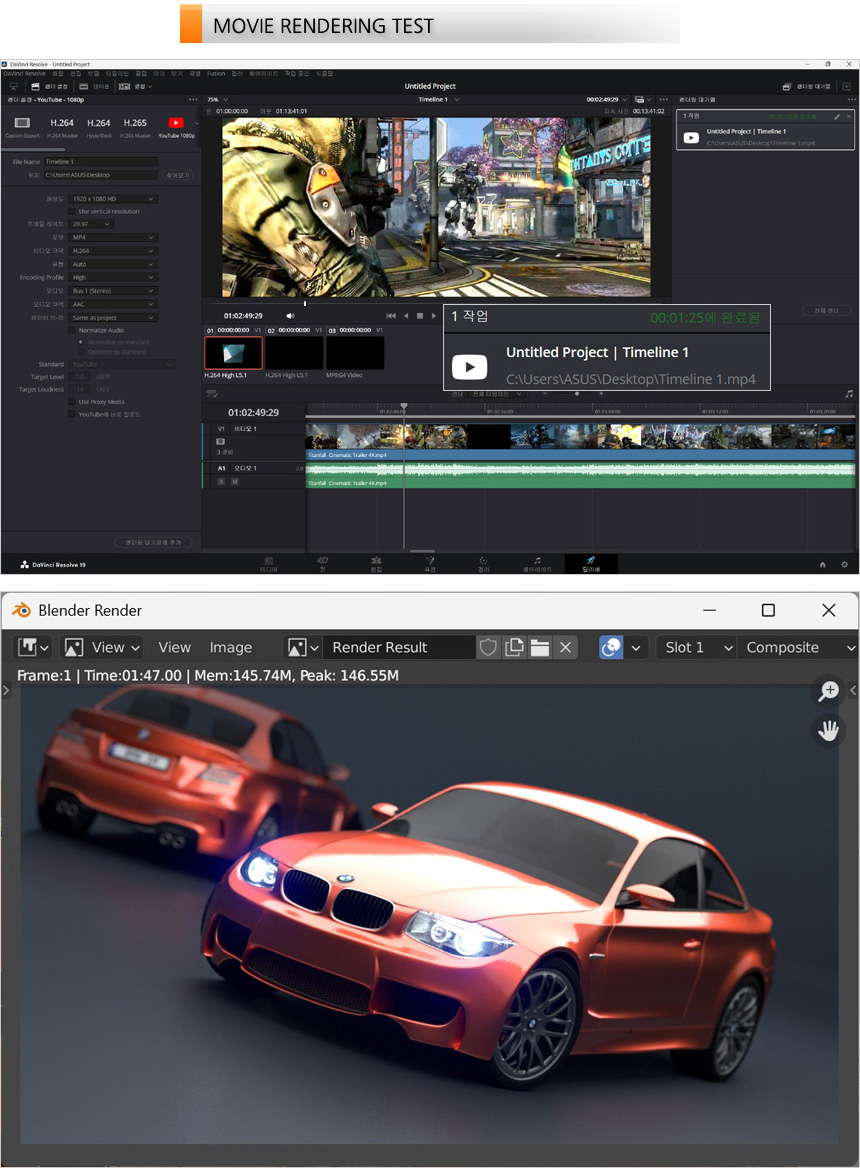Click the pan hand icon in Blender Render
This screenshot has height=1174, width=860.
[828, 731]
